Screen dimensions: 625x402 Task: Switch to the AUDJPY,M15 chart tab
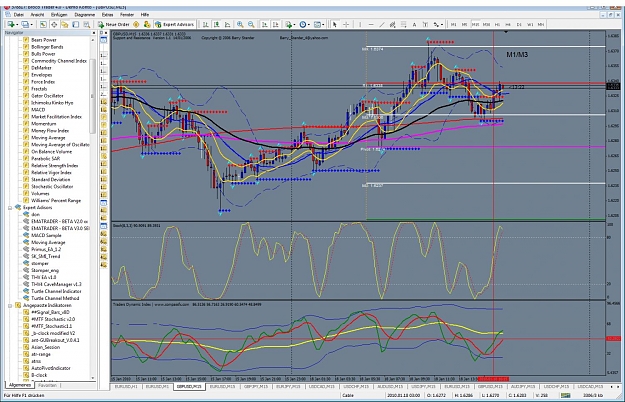pyautogui.click(x=523, y=386)
